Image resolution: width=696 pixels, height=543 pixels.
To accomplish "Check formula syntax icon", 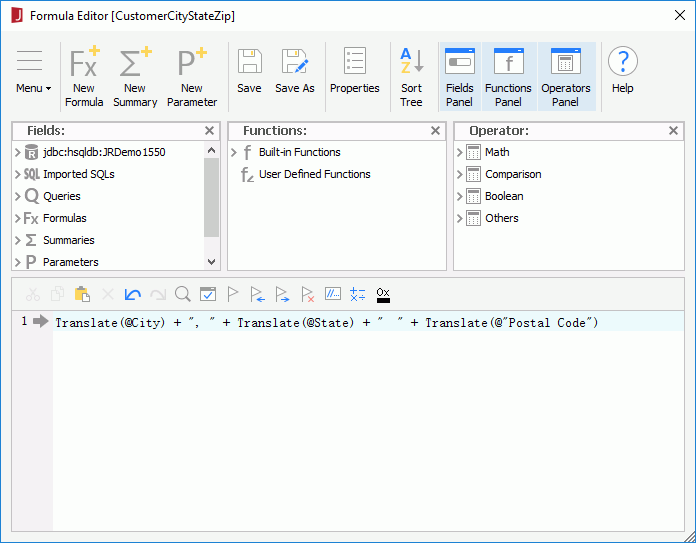I will [x=208, y=294].
